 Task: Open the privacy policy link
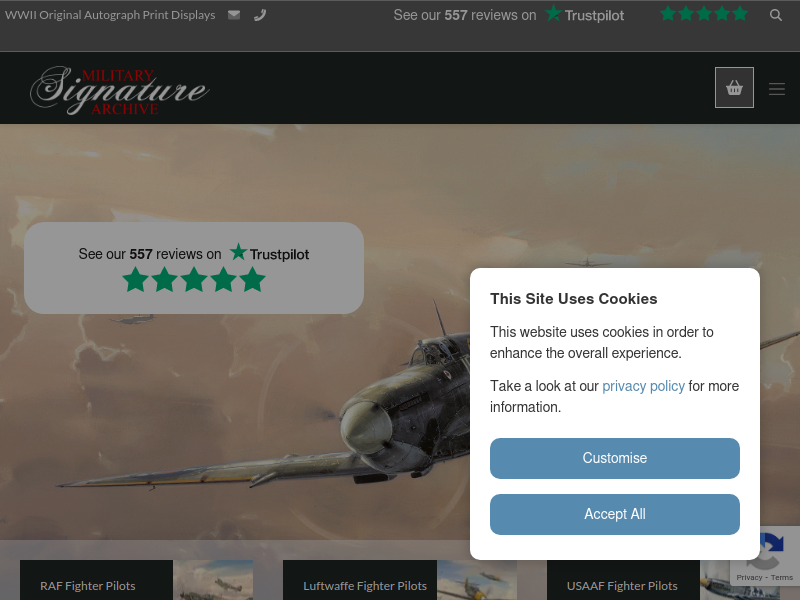click(x=643, y=386)
